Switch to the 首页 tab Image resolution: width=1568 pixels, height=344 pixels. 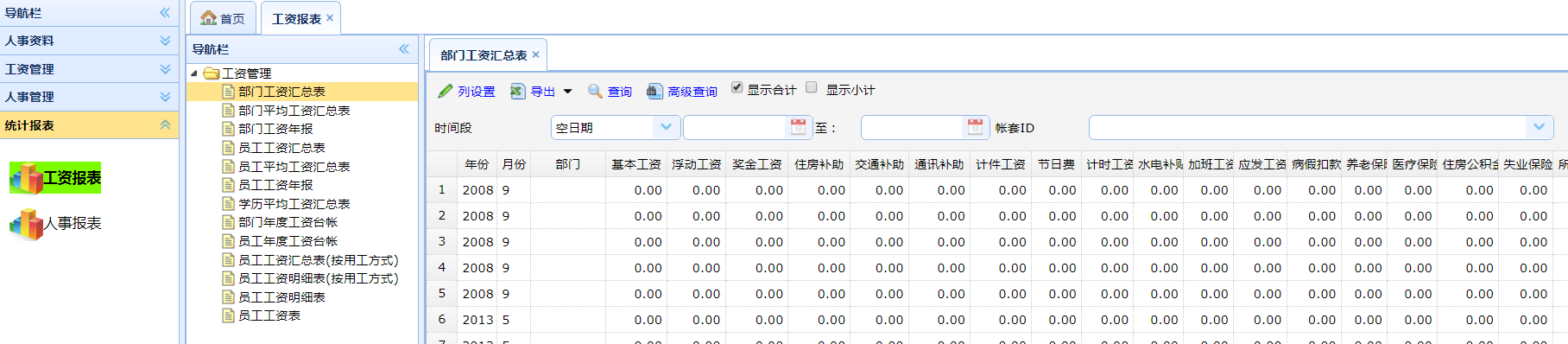click(223, 18)
